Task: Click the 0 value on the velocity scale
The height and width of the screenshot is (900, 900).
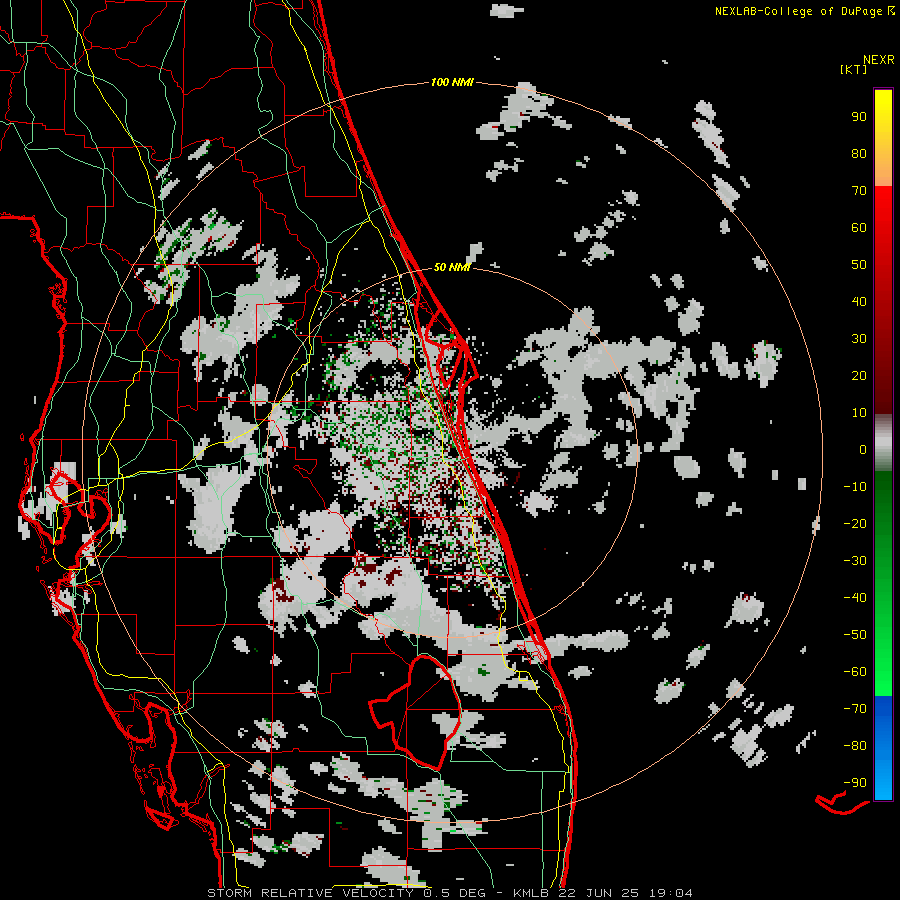Action: click(x=863, y=449)
